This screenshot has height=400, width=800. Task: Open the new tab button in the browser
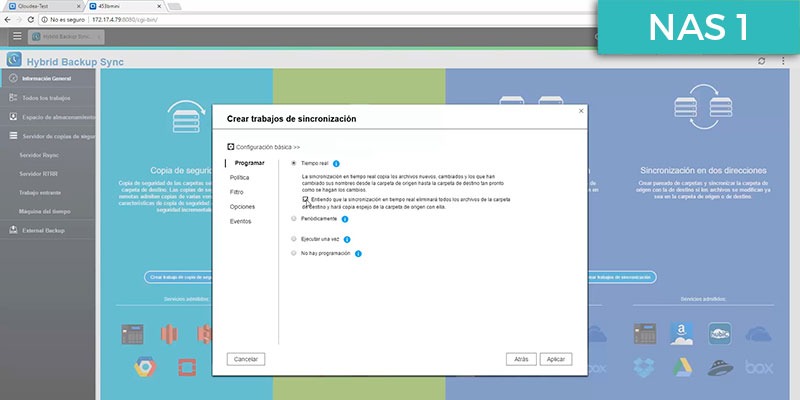tap(174, 6)
